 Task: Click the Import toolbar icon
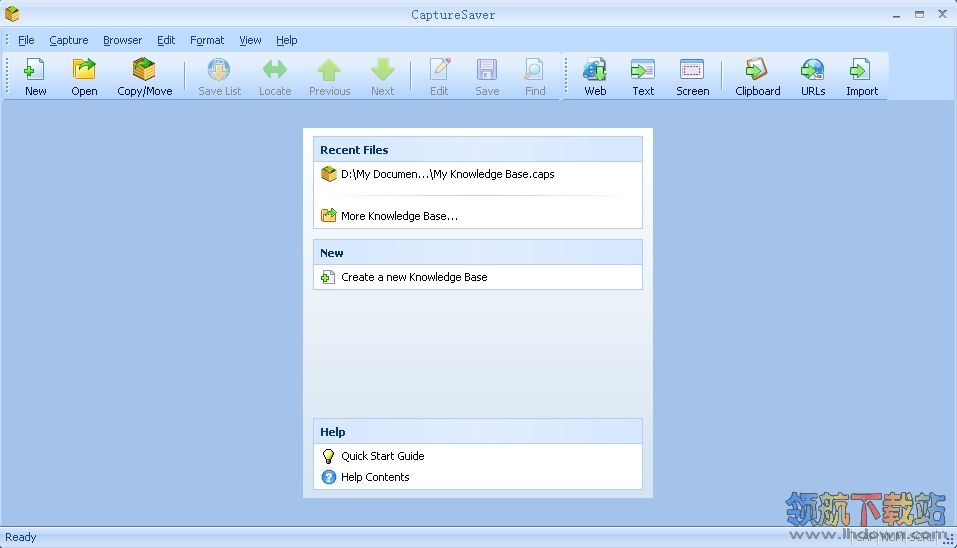point(861,76)
